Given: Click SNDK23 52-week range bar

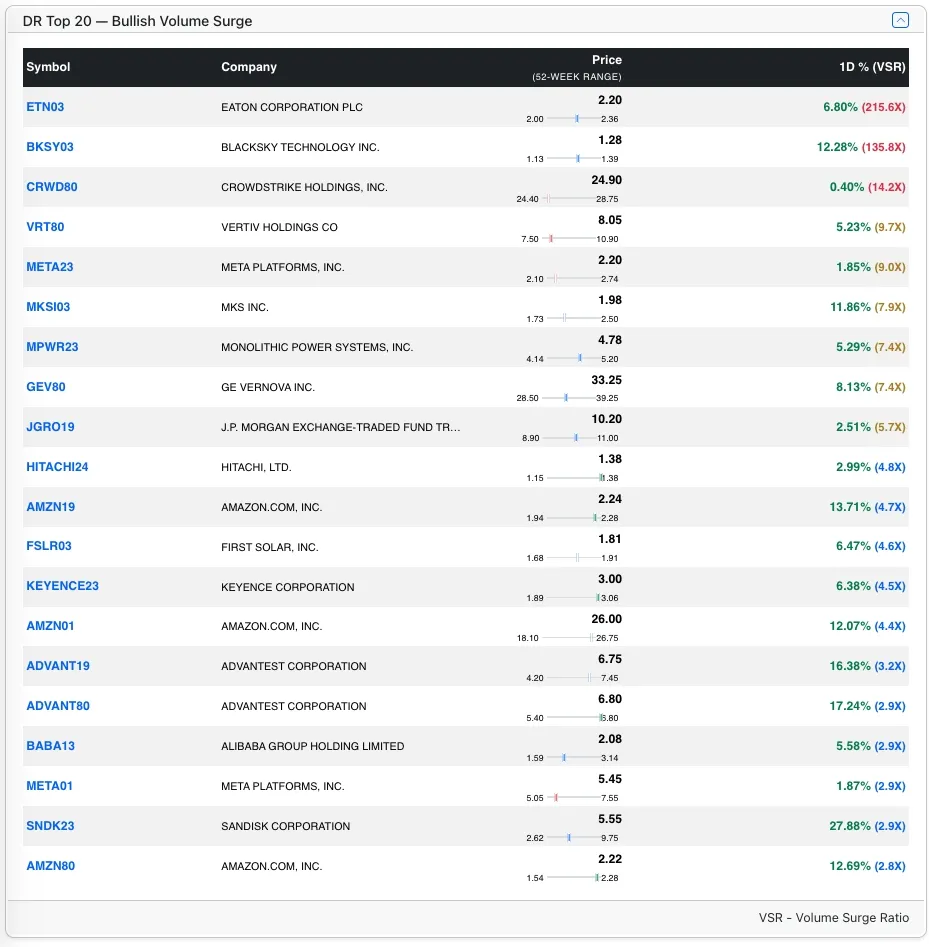Looking at the screenshot, I should pos(573,837).
